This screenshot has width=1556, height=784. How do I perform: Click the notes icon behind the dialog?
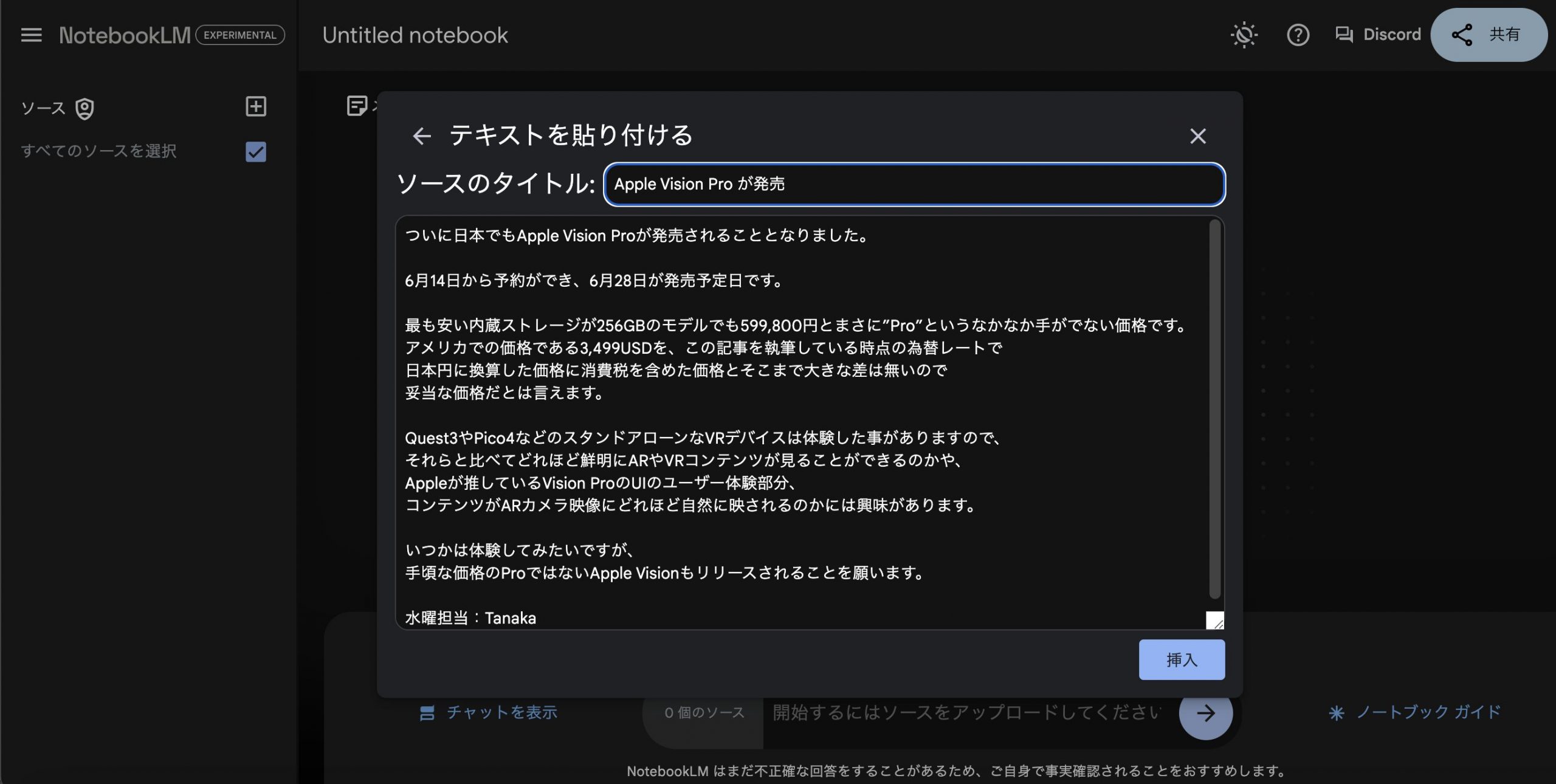[x=357, y=106]
